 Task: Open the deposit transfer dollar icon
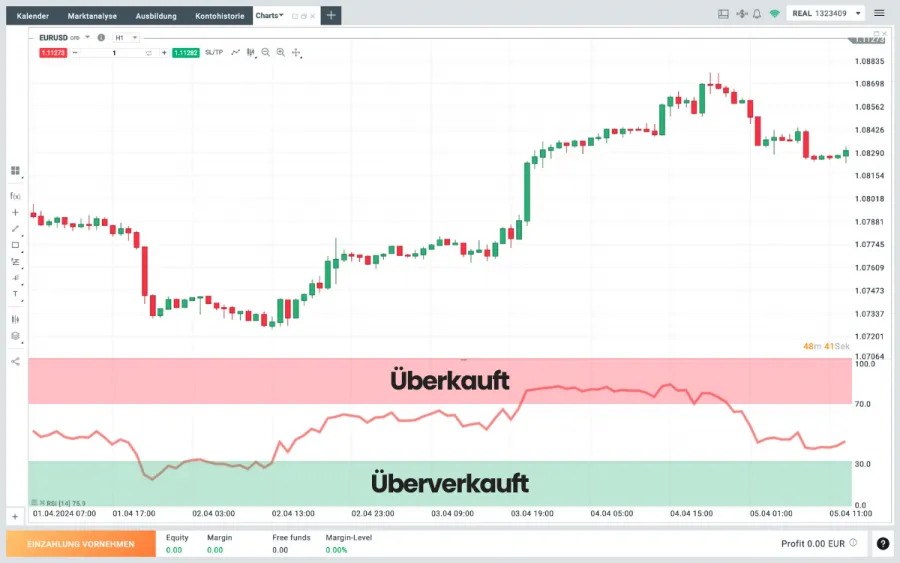(742, 14)
